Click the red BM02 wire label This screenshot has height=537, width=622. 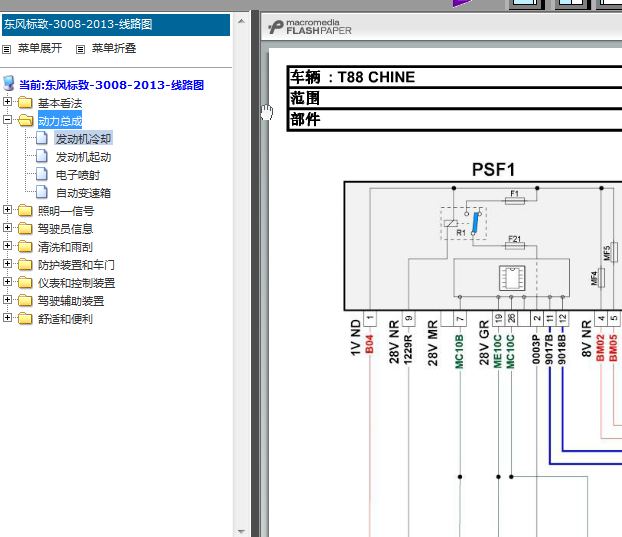tap(601, 348)
